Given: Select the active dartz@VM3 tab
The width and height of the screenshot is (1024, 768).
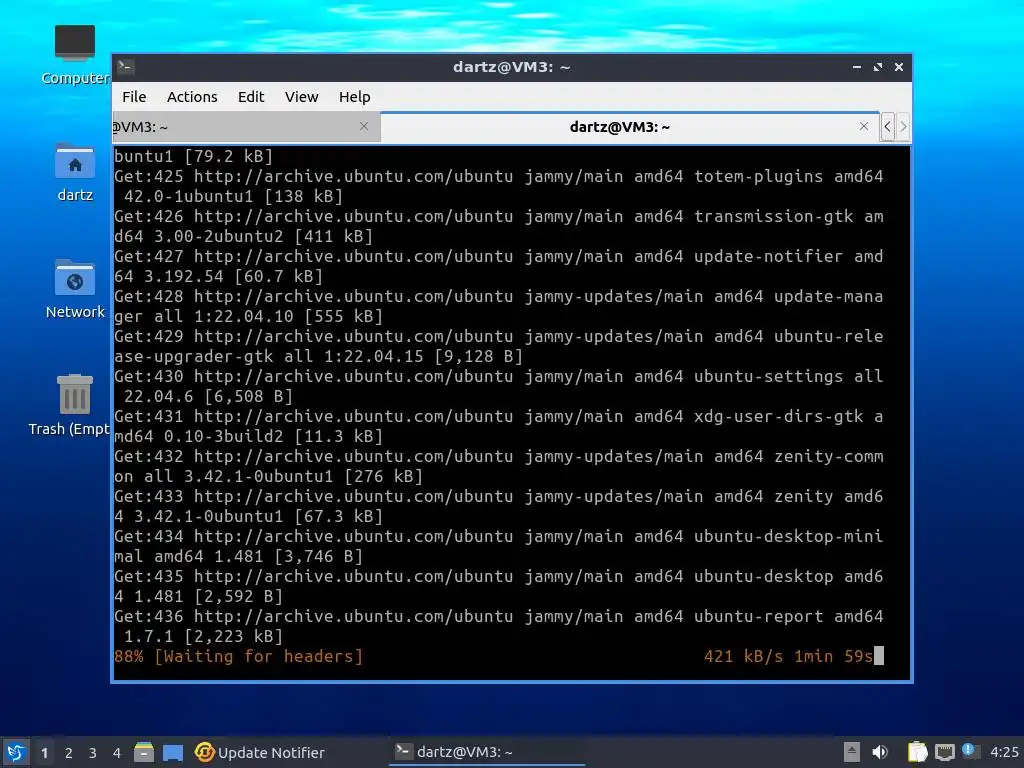Looking at the screenshot, I should (x=630, y=127).
